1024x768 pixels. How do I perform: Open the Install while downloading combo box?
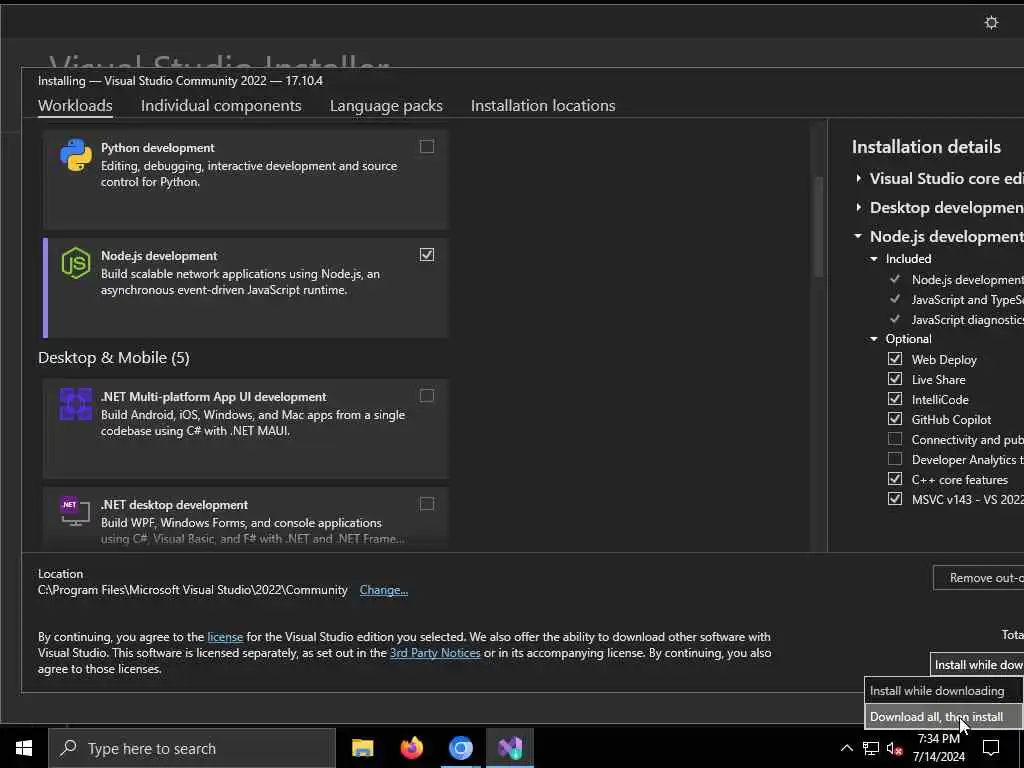pyautogui.click(x=977, y=665)
